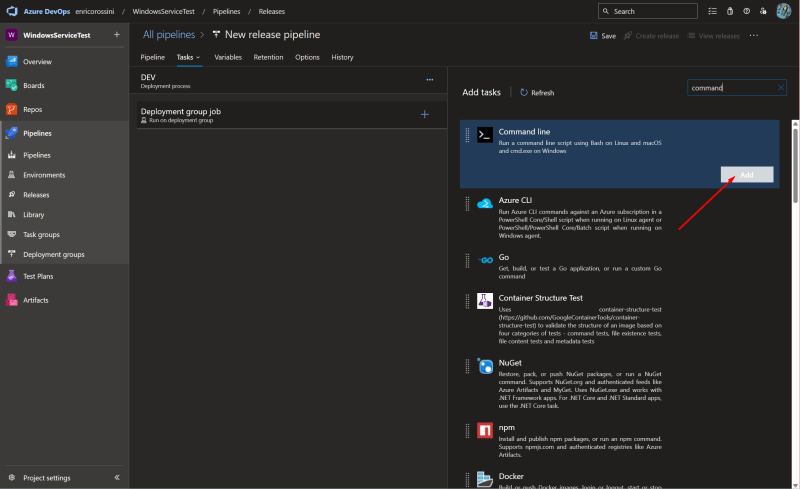The height and width of the screenshot is (489, 800).
Task: Select the Go task icon
Action: click(x=485, y=260)
